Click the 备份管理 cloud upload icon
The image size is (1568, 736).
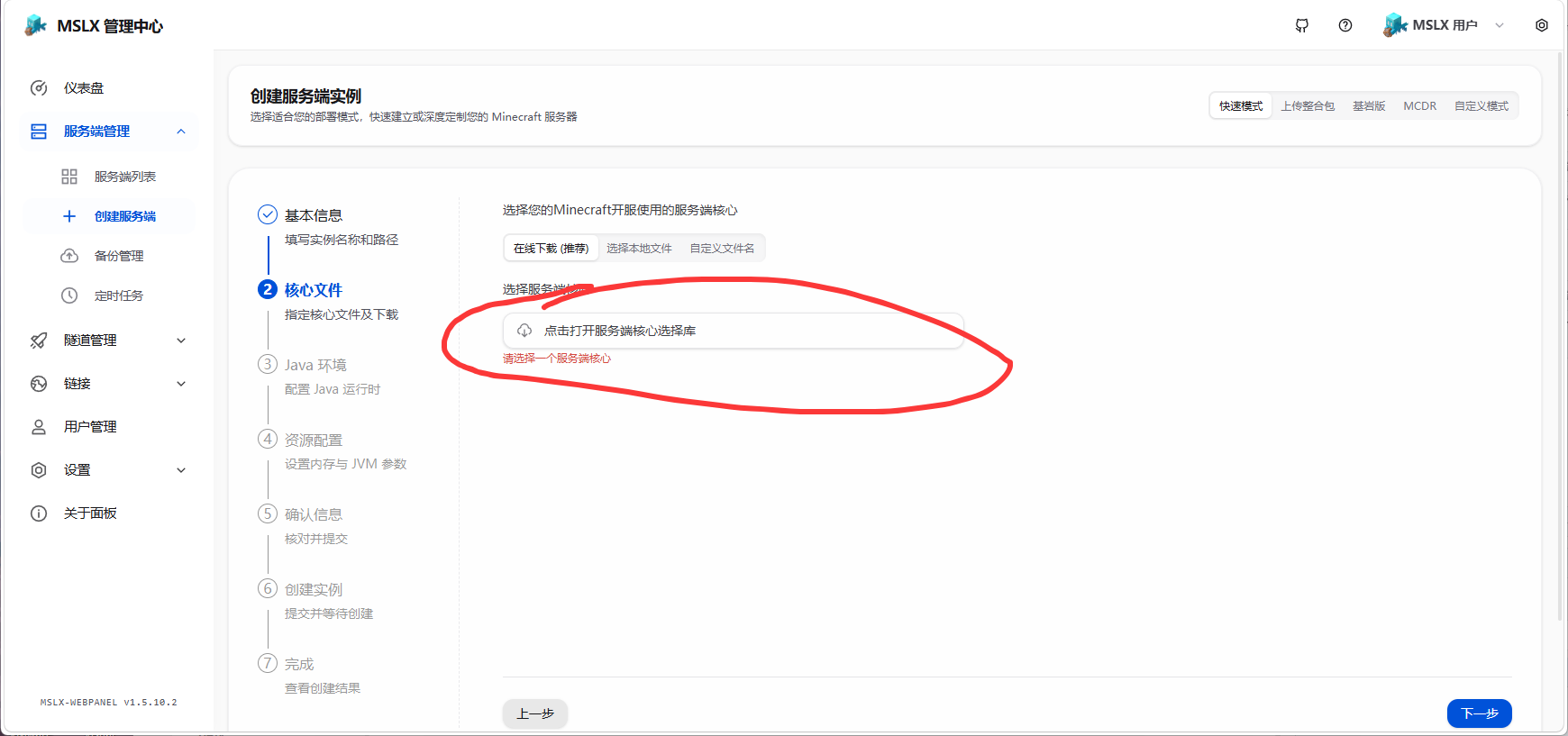[x=69, y=256]
